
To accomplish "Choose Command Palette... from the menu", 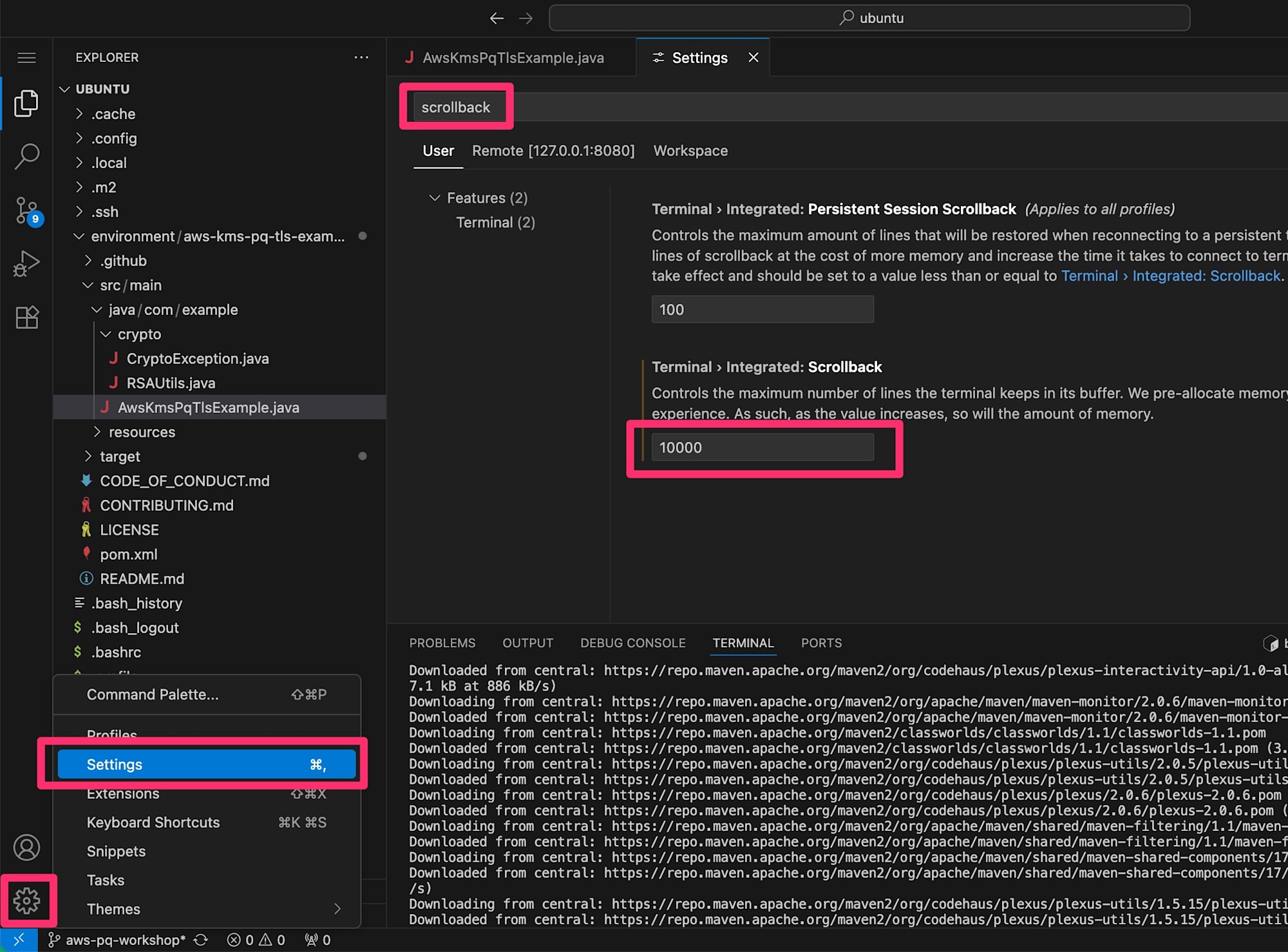I will click(x=206, y=694).
